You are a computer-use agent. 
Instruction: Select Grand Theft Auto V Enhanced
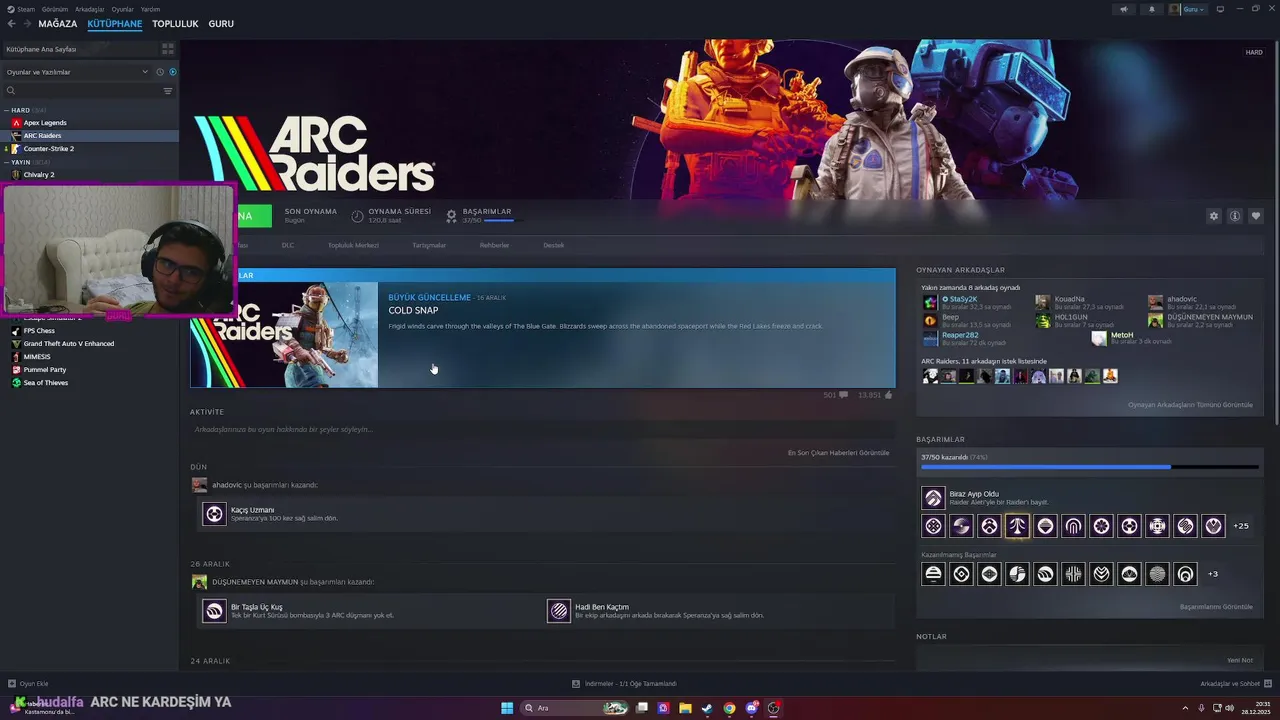click(x=69, y=344)
